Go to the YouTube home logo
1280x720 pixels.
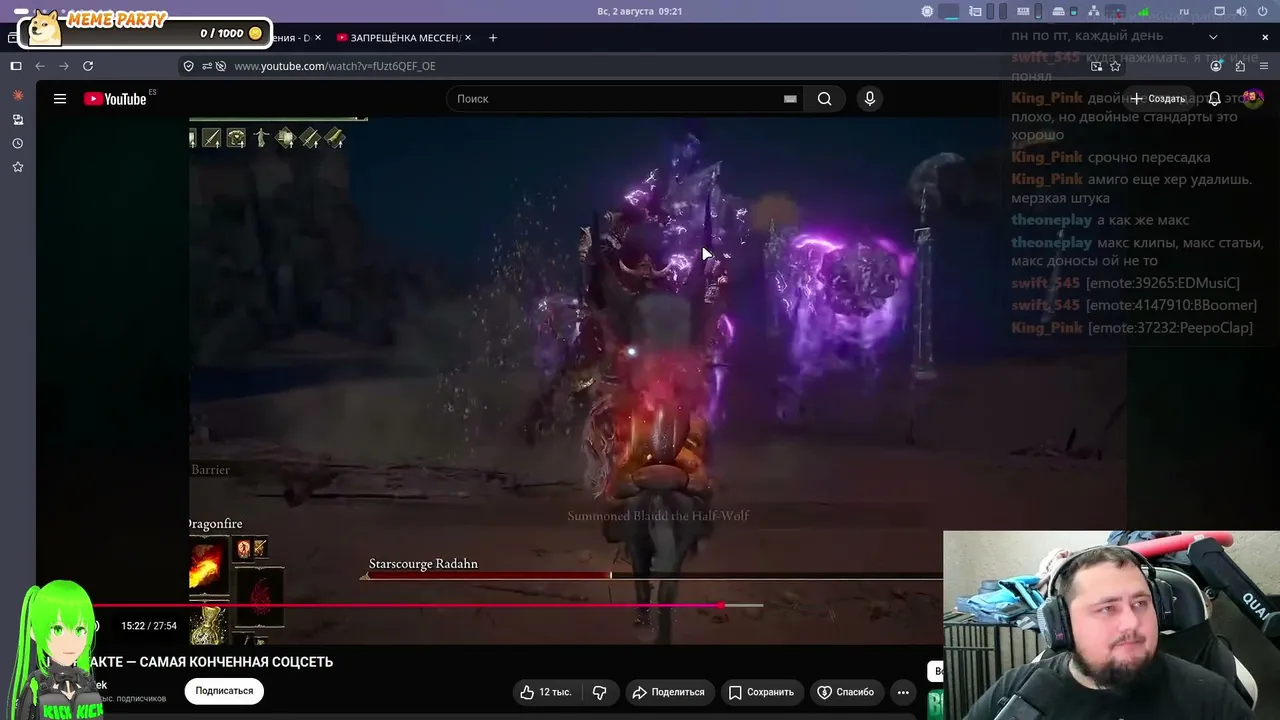click(x=115, y=99)
